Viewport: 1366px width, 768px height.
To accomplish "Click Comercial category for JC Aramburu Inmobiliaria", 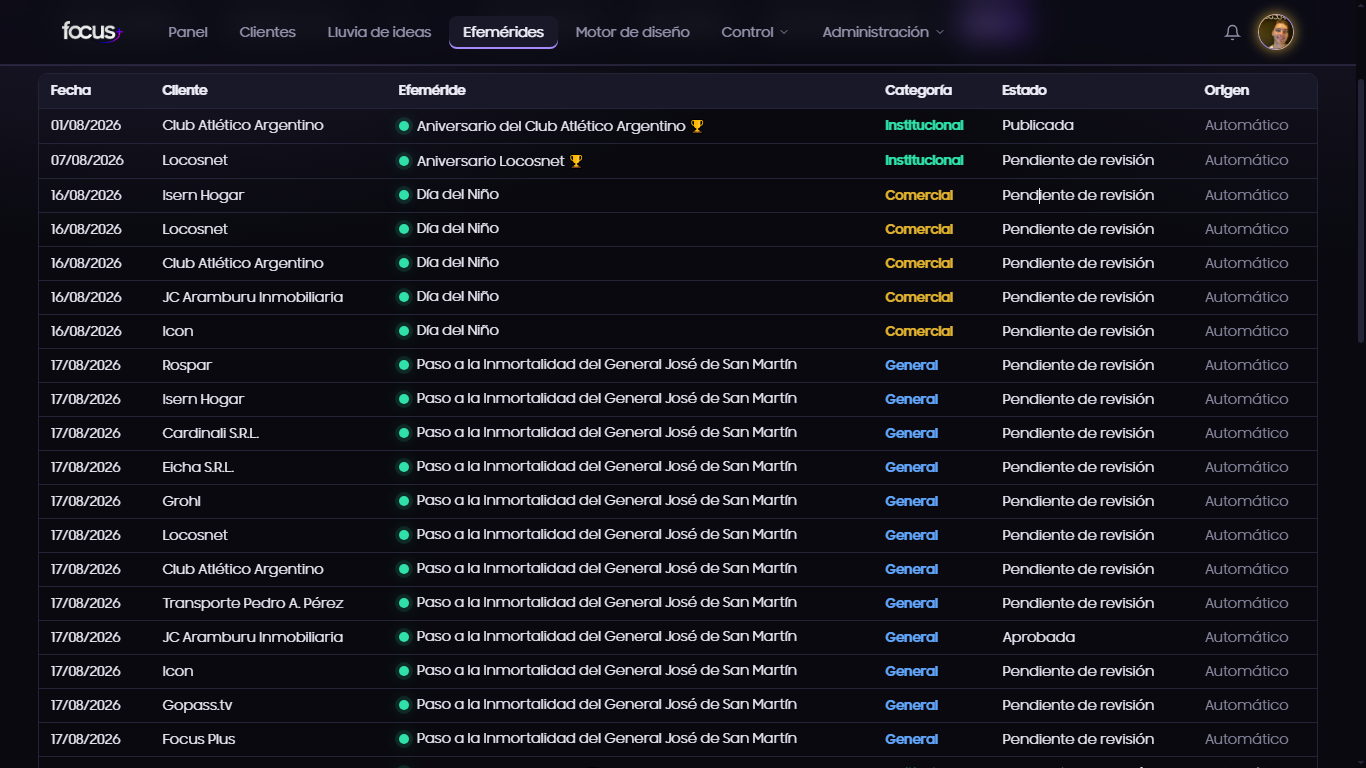I will click(x=919, y=297).
